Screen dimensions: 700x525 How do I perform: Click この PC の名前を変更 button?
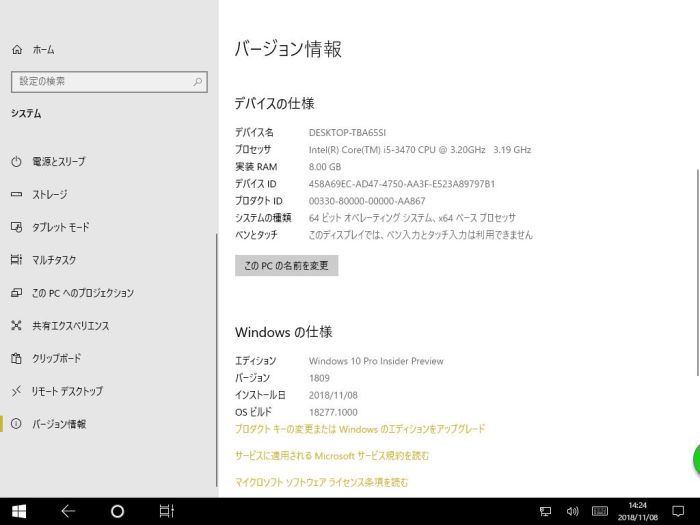(286, 265)
